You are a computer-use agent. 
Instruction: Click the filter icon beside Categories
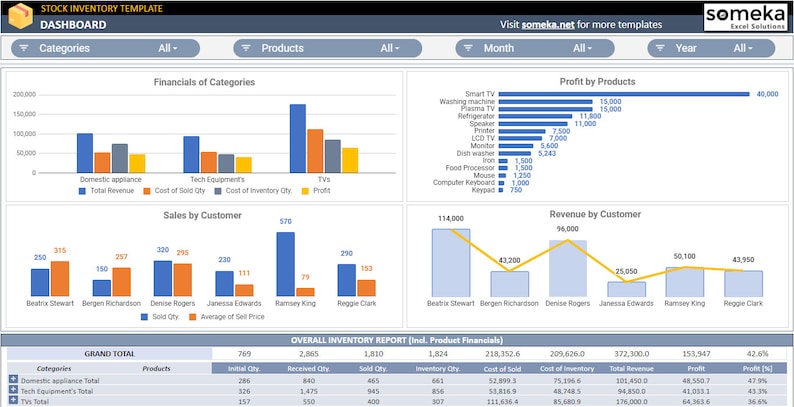coord(24,48)
